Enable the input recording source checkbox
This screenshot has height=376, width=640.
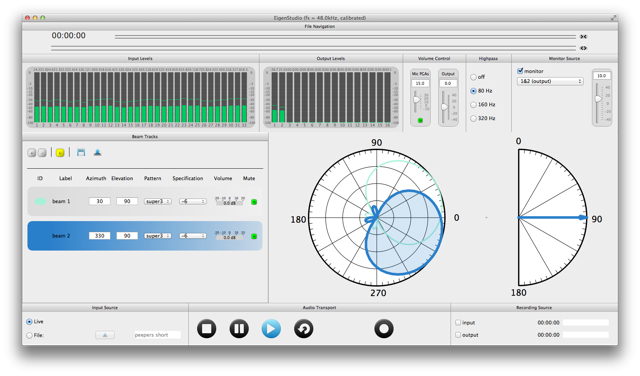(458, 323)
